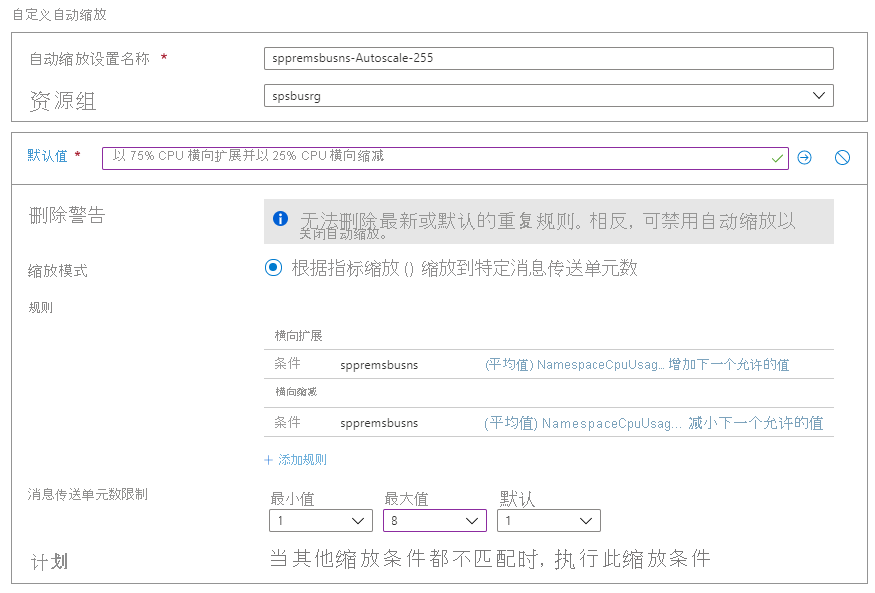Select the 根据指标缩放 radio button
875x593 pixels.
pos(274,268)
